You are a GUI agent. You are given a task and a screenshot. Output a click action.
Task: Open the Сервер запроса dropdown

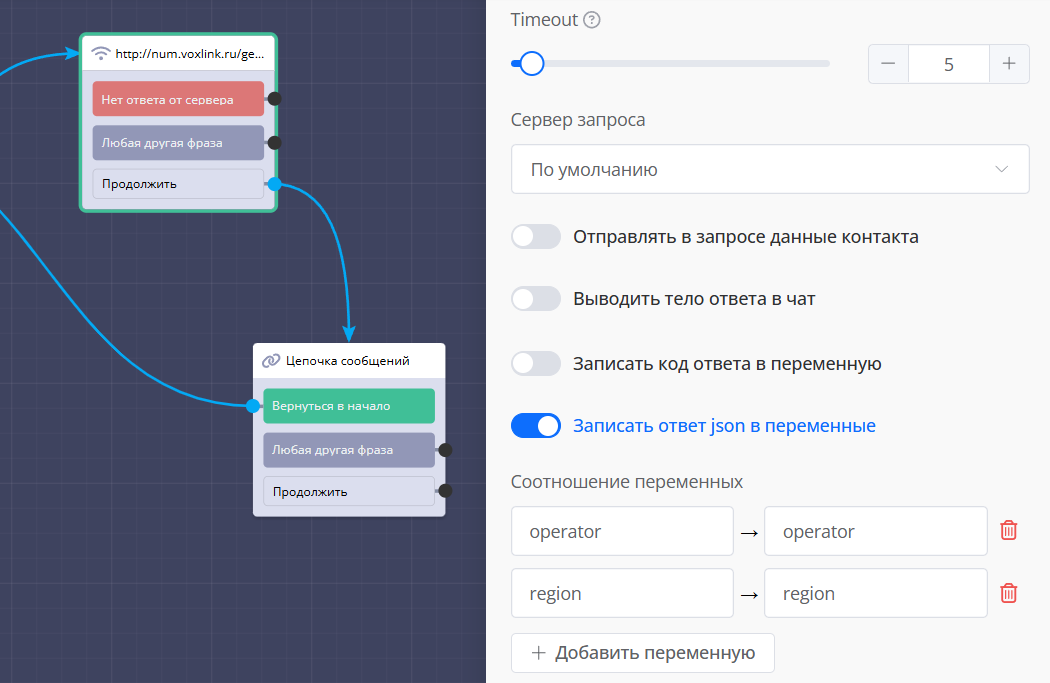click(769, 169)
